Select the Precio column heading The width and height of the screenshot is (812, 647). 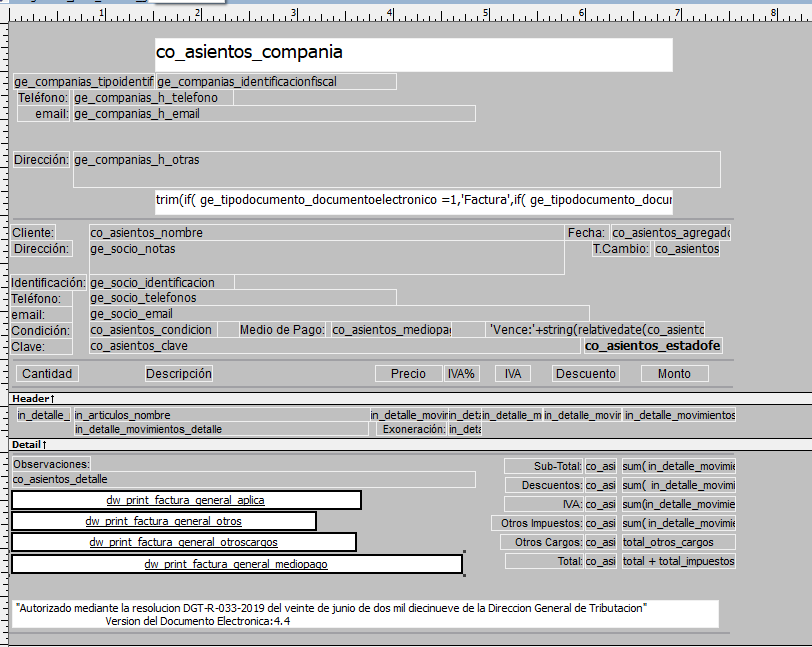tap(409, 373)
